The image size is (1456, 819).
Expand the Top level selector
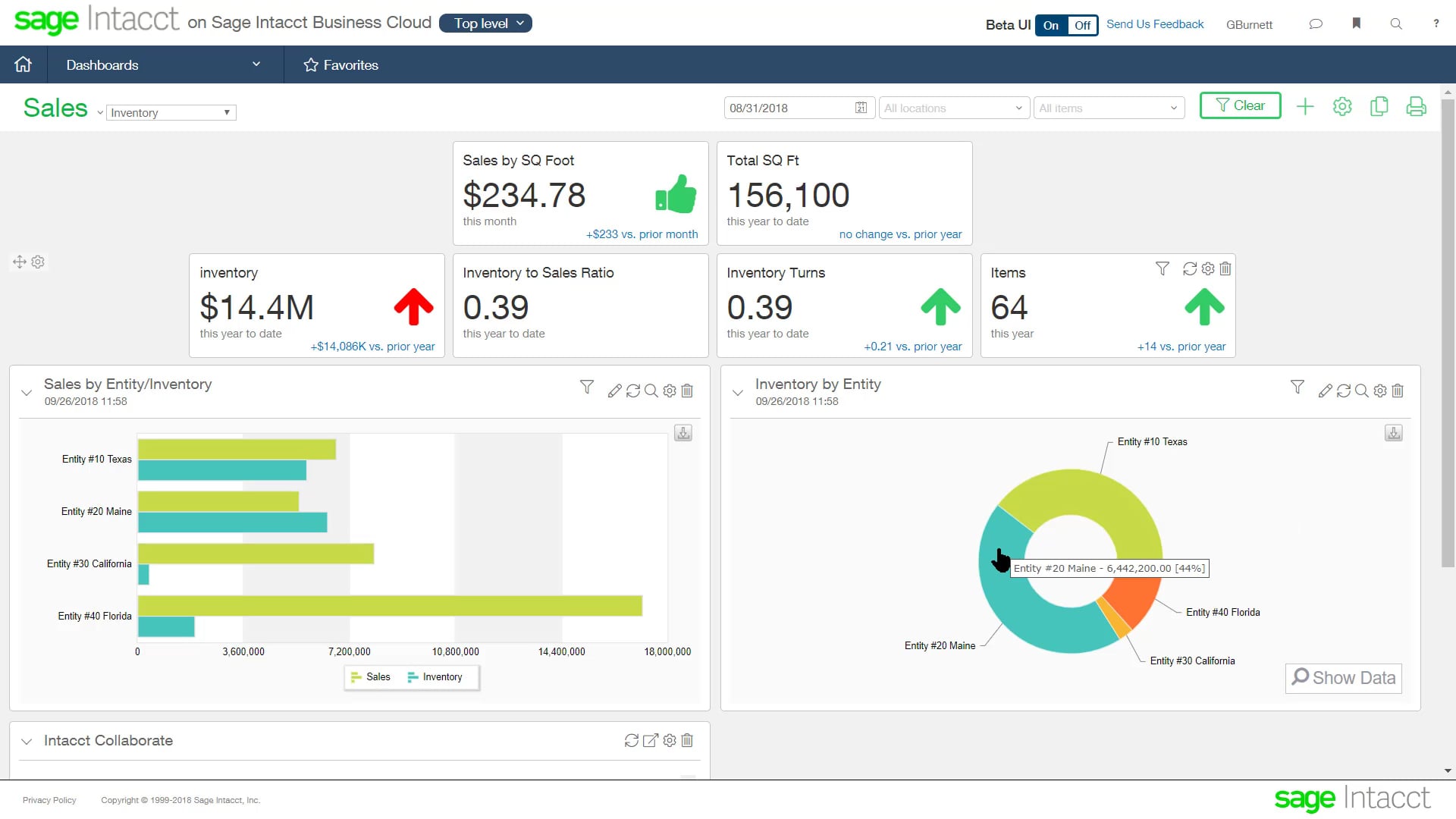pyautogui.click(x=485, y=23)
